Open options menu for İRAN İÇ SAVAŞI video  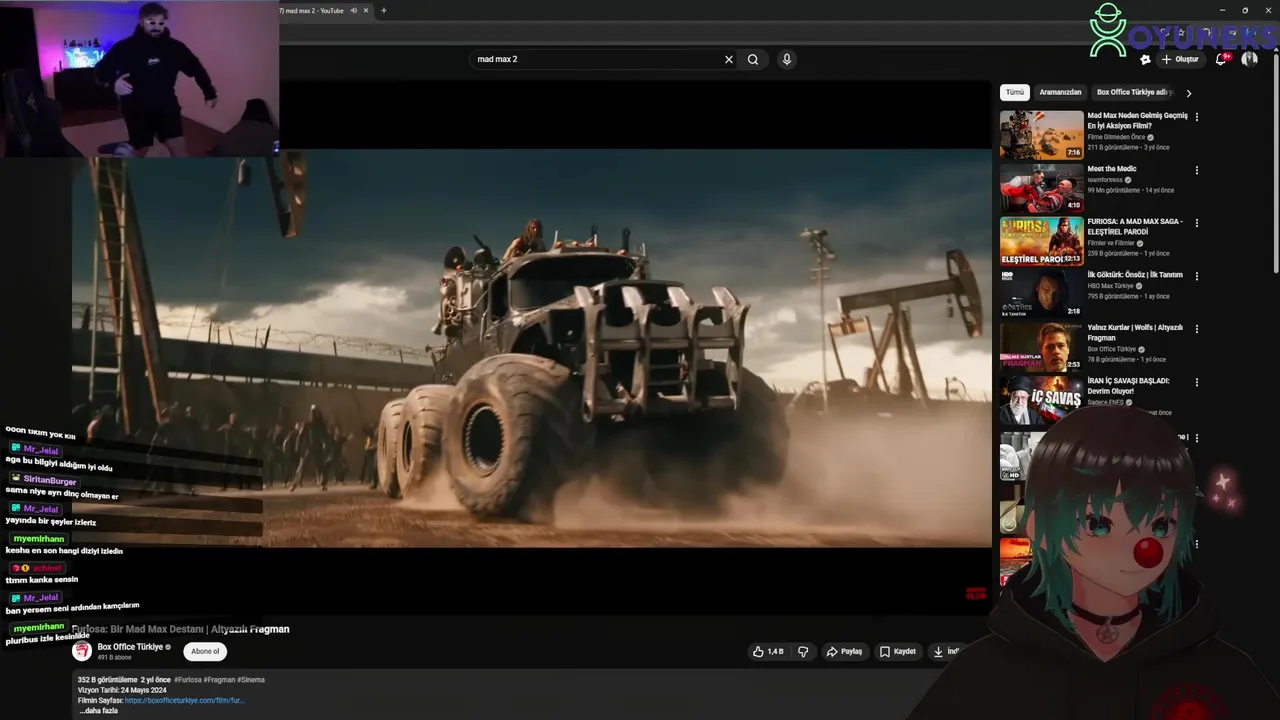(1196, 382)
